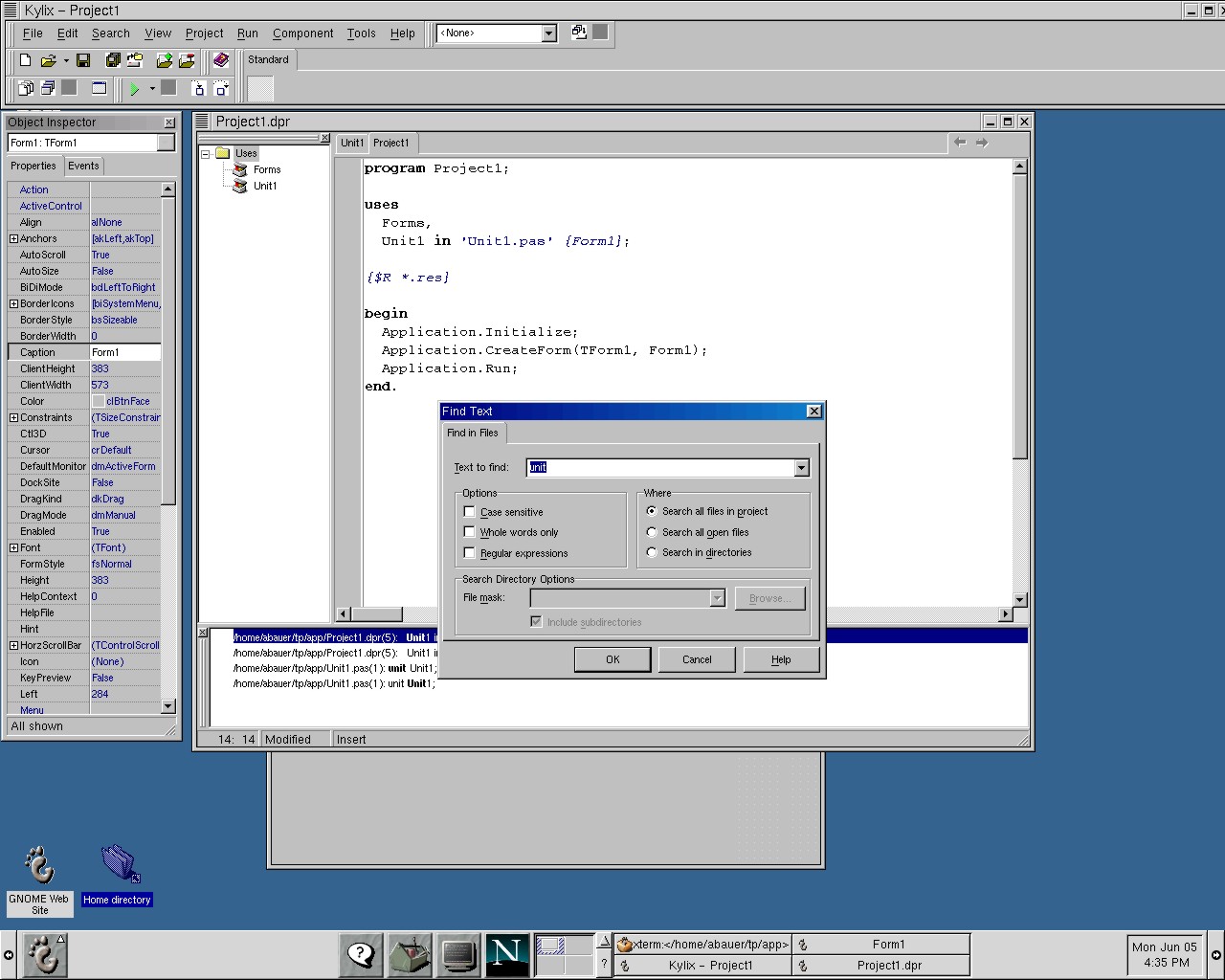Click the Save floppy disk icon

[x=83, y=60]
